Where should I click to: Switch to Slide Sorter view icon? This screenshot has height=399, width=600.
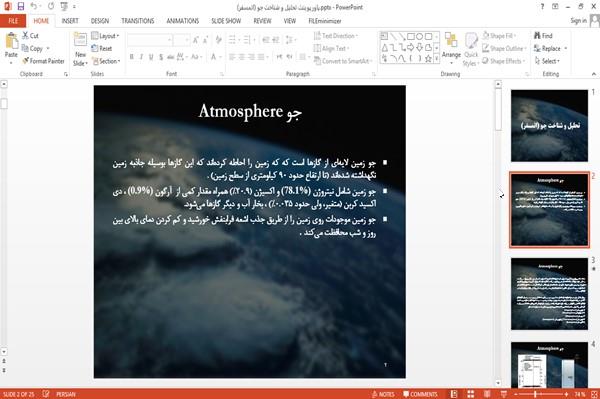(470, 394)
